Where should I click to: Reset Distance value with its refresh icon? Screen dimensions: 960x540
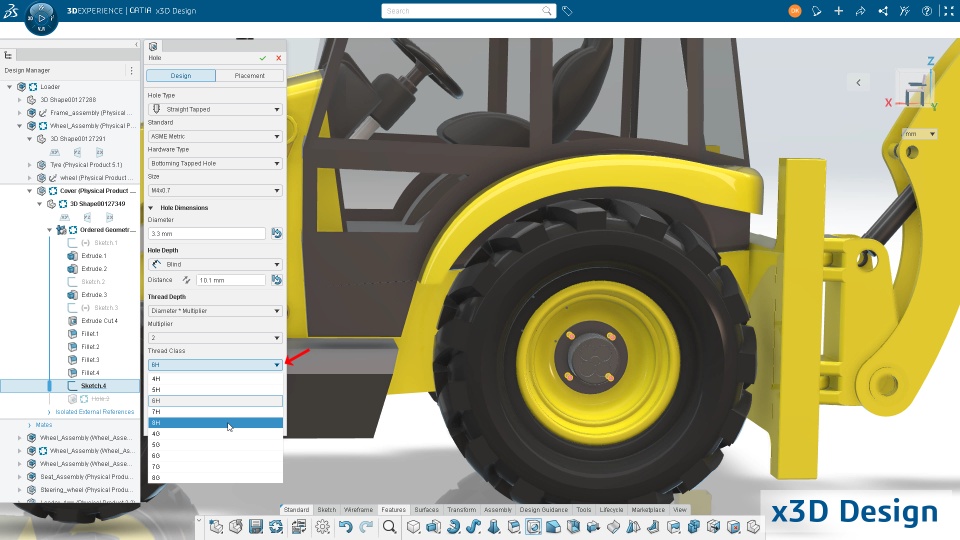pyautogui.click(x=277, y=280)
